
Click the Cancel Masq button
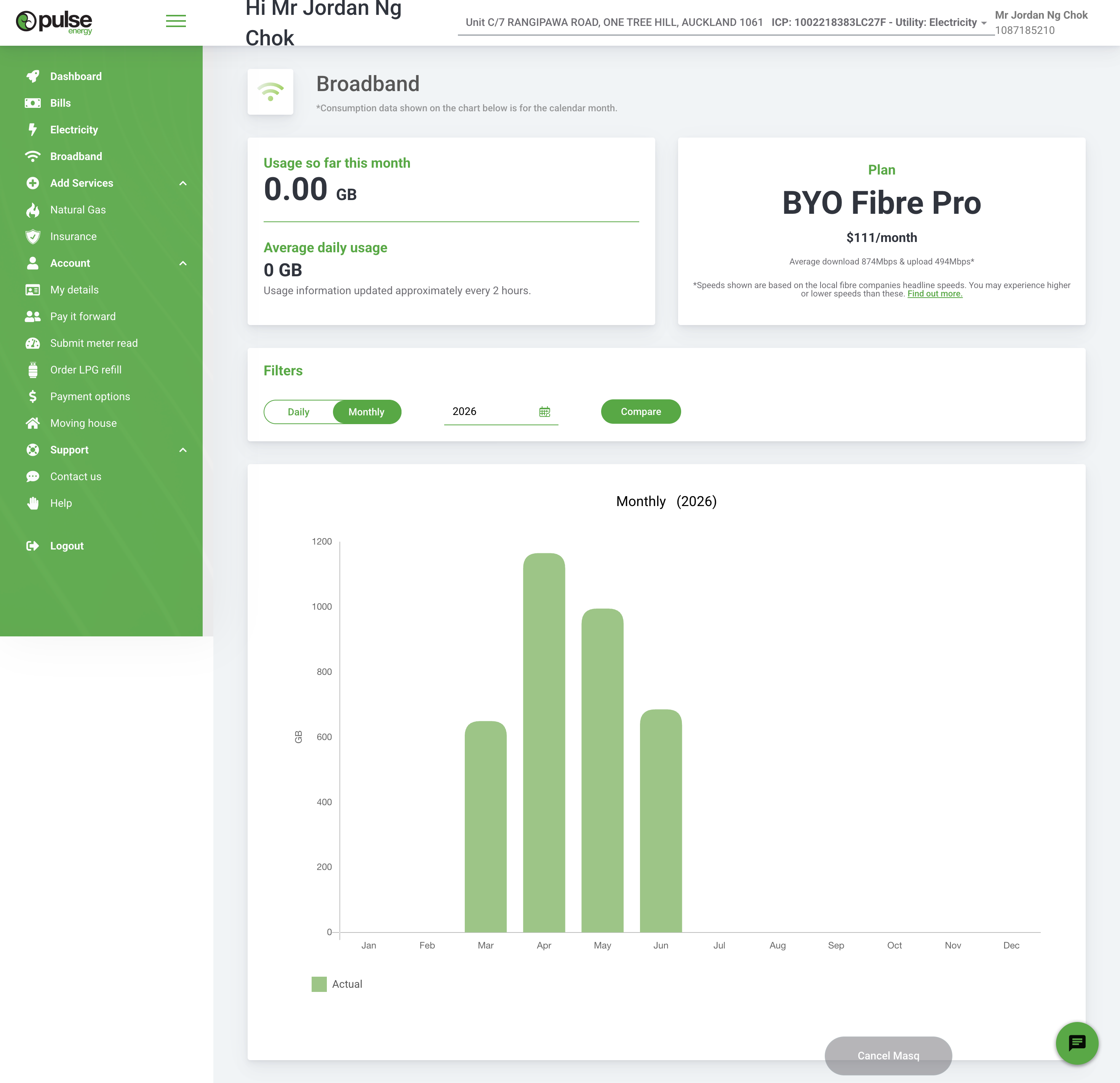click(x=888, y=1056)
